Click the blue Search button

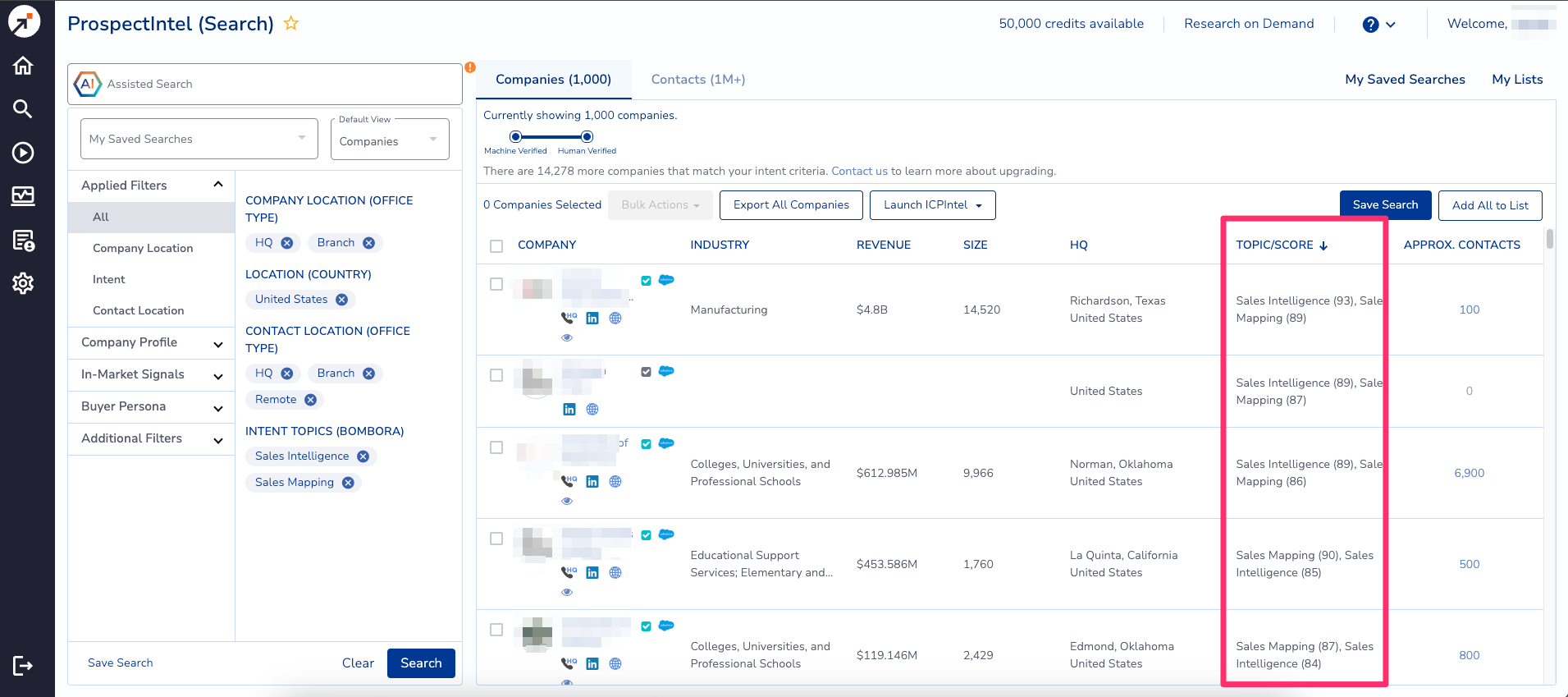click(x=421, y=663)
